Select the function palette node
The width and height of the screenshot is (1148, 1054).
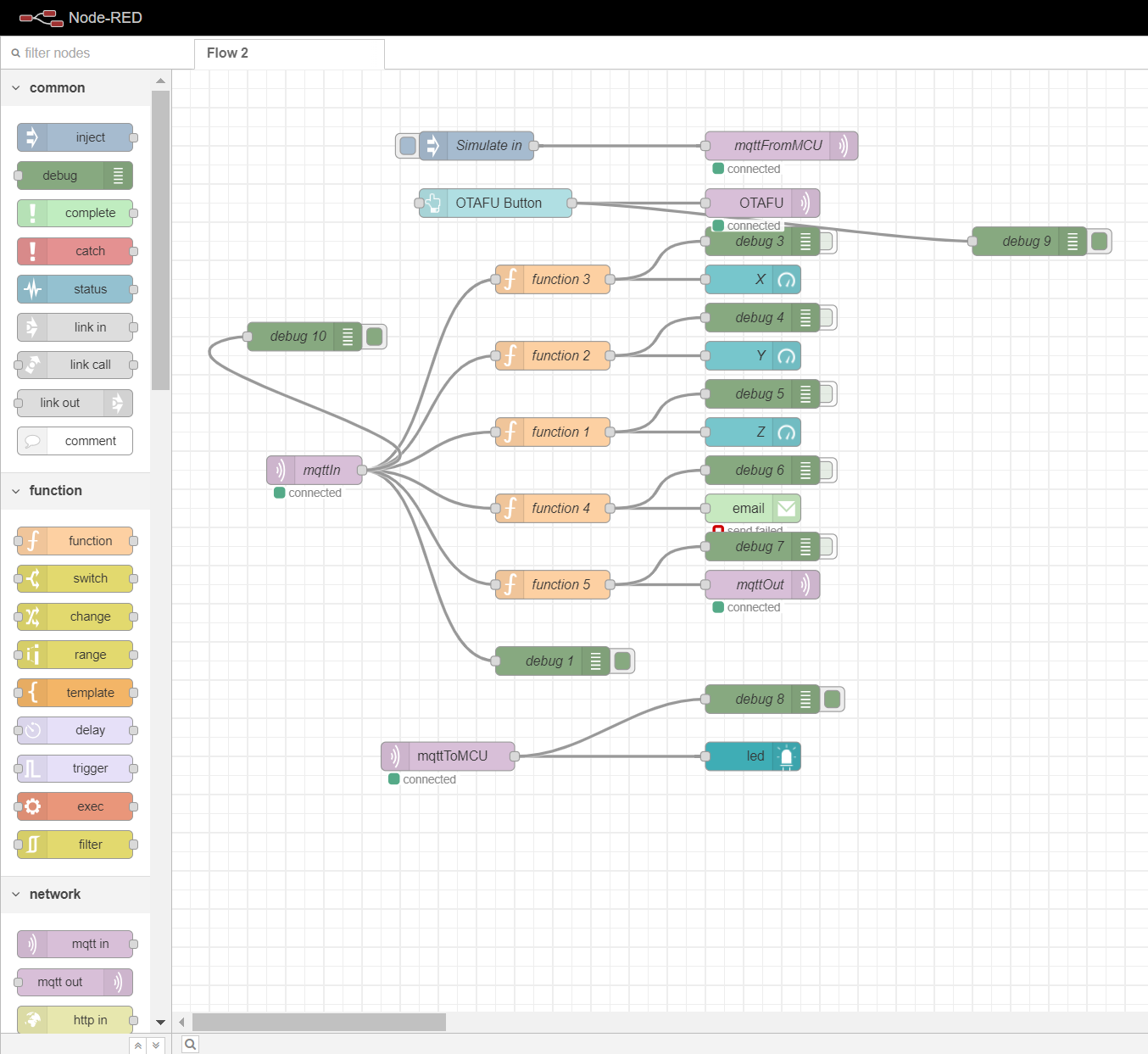click(75, 541)
